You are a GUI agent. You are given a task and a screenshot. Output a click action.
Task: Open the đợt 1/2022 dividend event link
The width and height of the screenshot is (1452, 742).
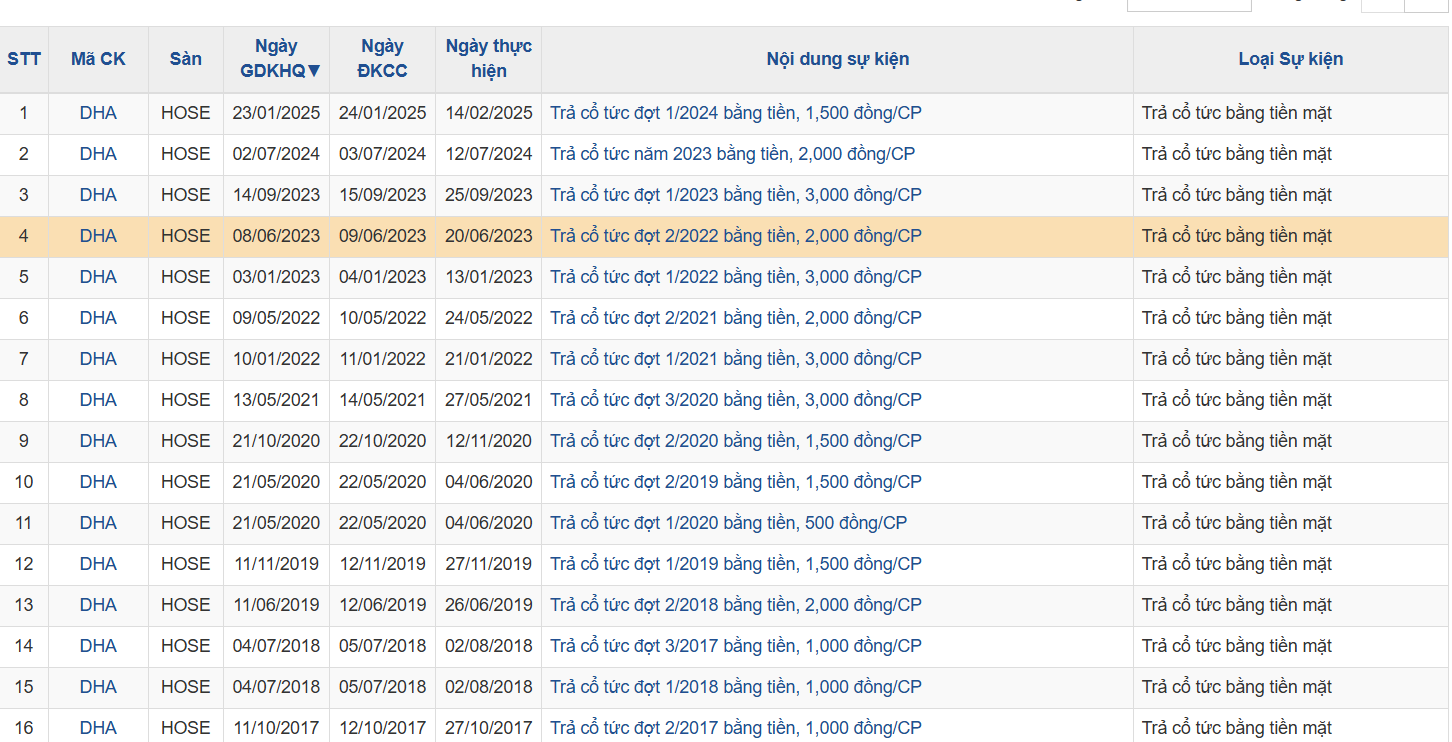click(735, 278)
